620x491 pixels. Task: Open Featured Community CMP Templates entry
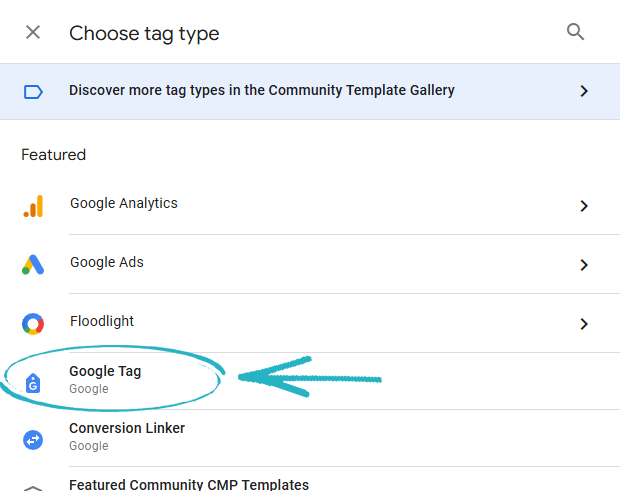click(189, 485)
